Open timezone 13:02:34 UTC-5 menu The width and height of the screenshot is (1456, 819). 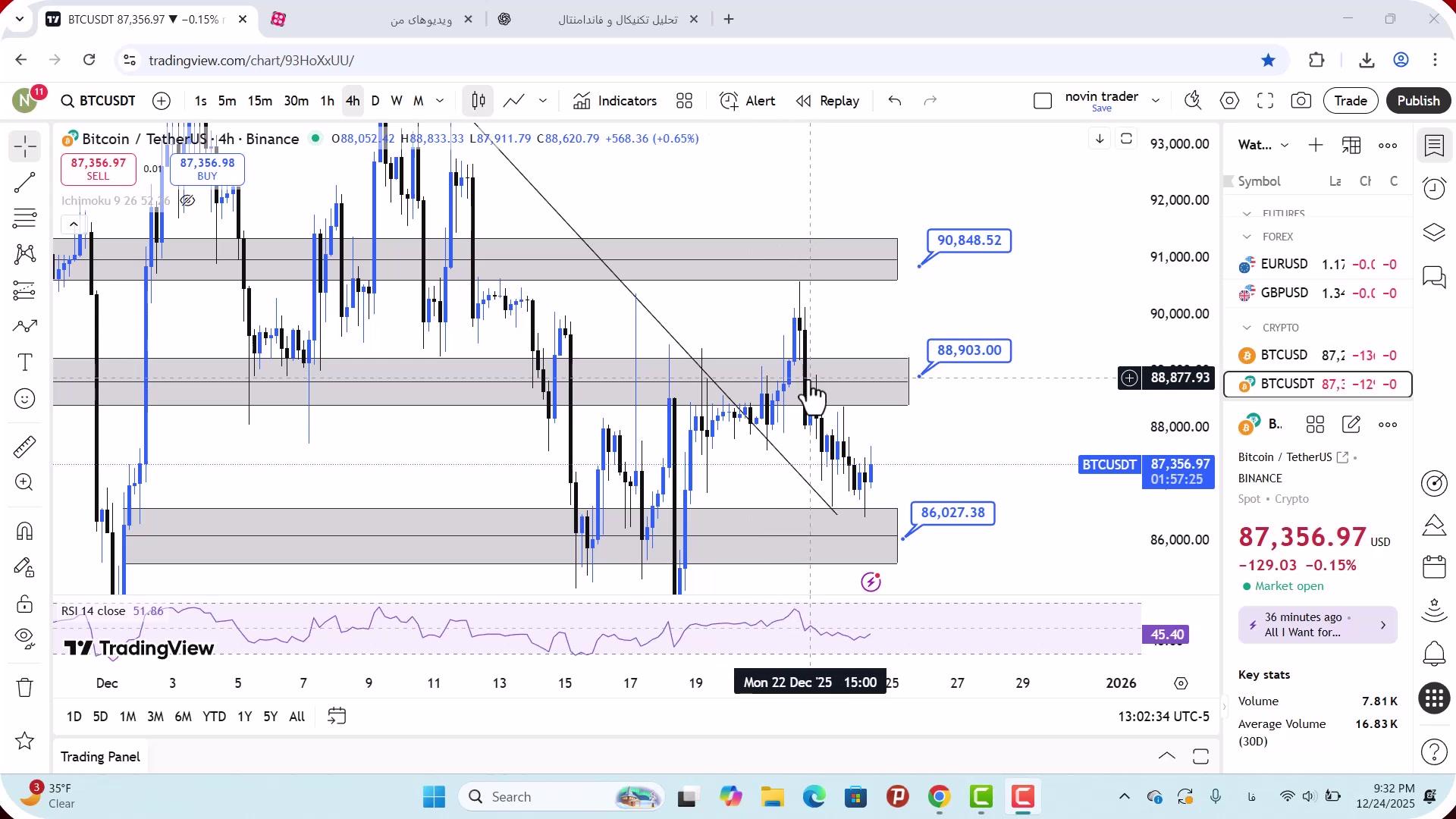click(x=1163, y=717)
